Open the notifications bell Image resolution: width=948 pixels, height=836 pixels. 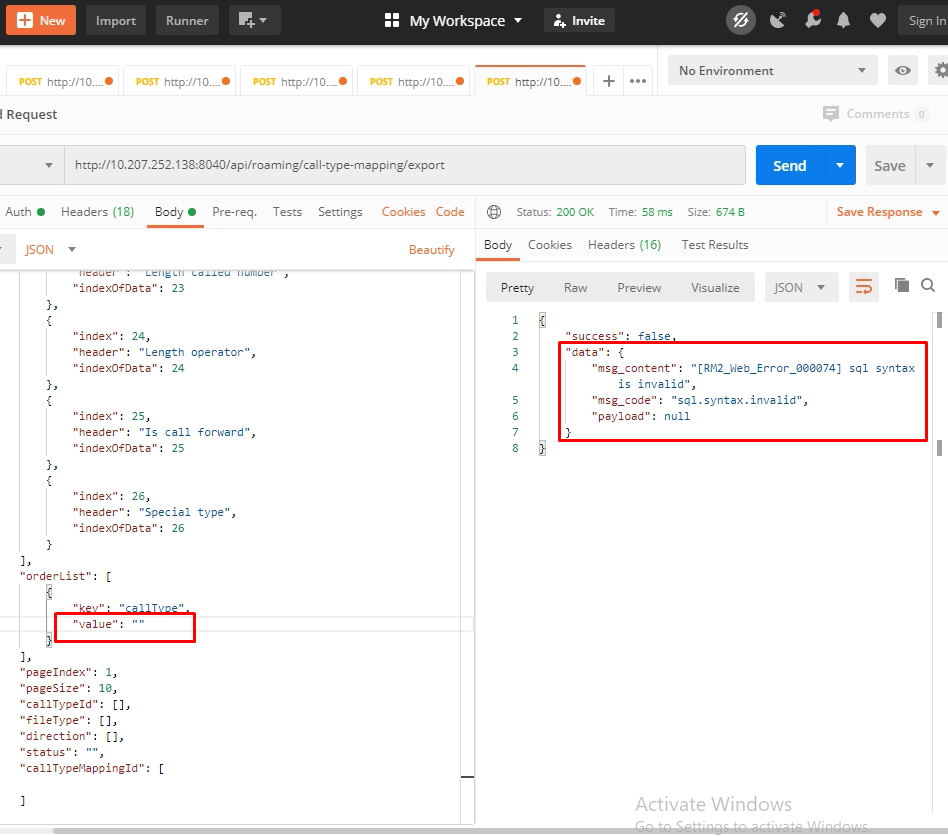(x=844, y=20)
